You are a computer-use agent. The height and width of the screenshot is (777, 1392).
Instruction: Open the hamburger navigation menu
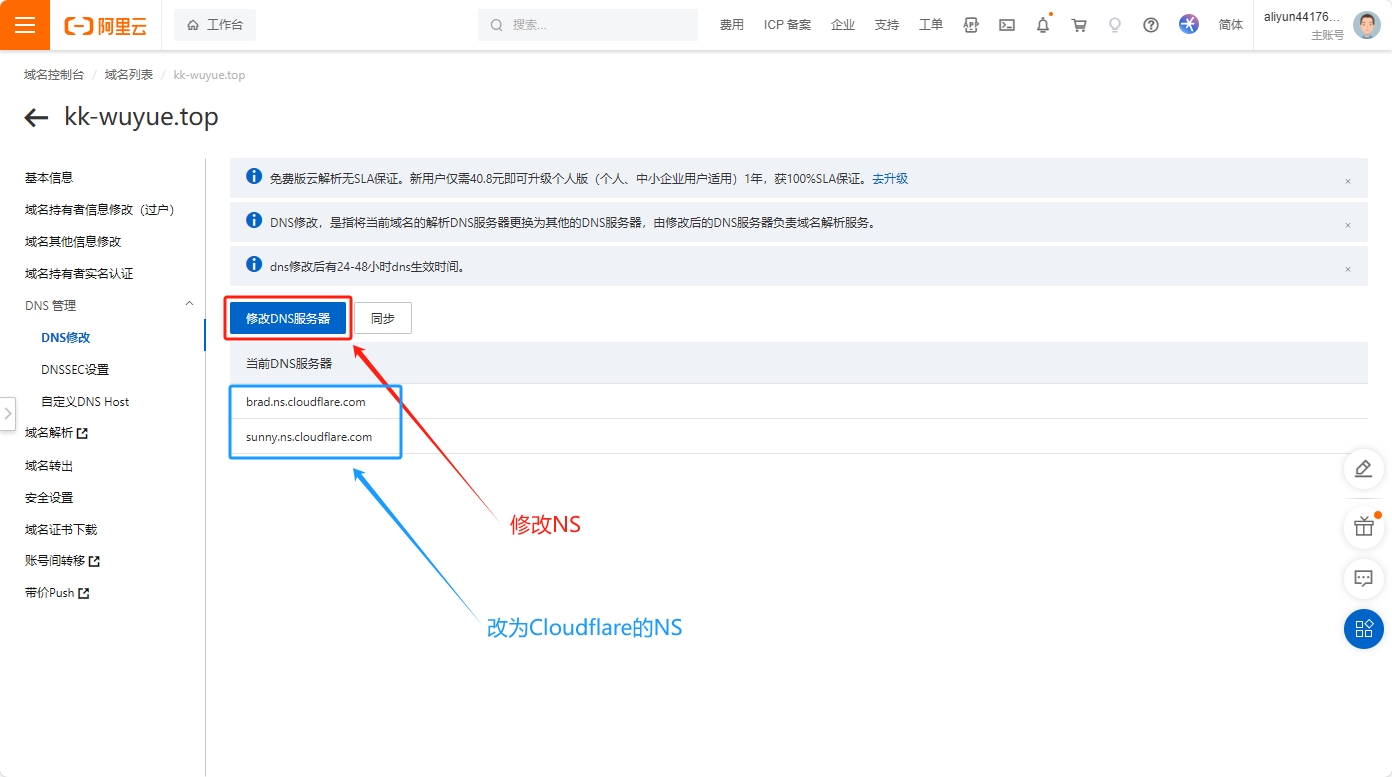click(25, 25)
